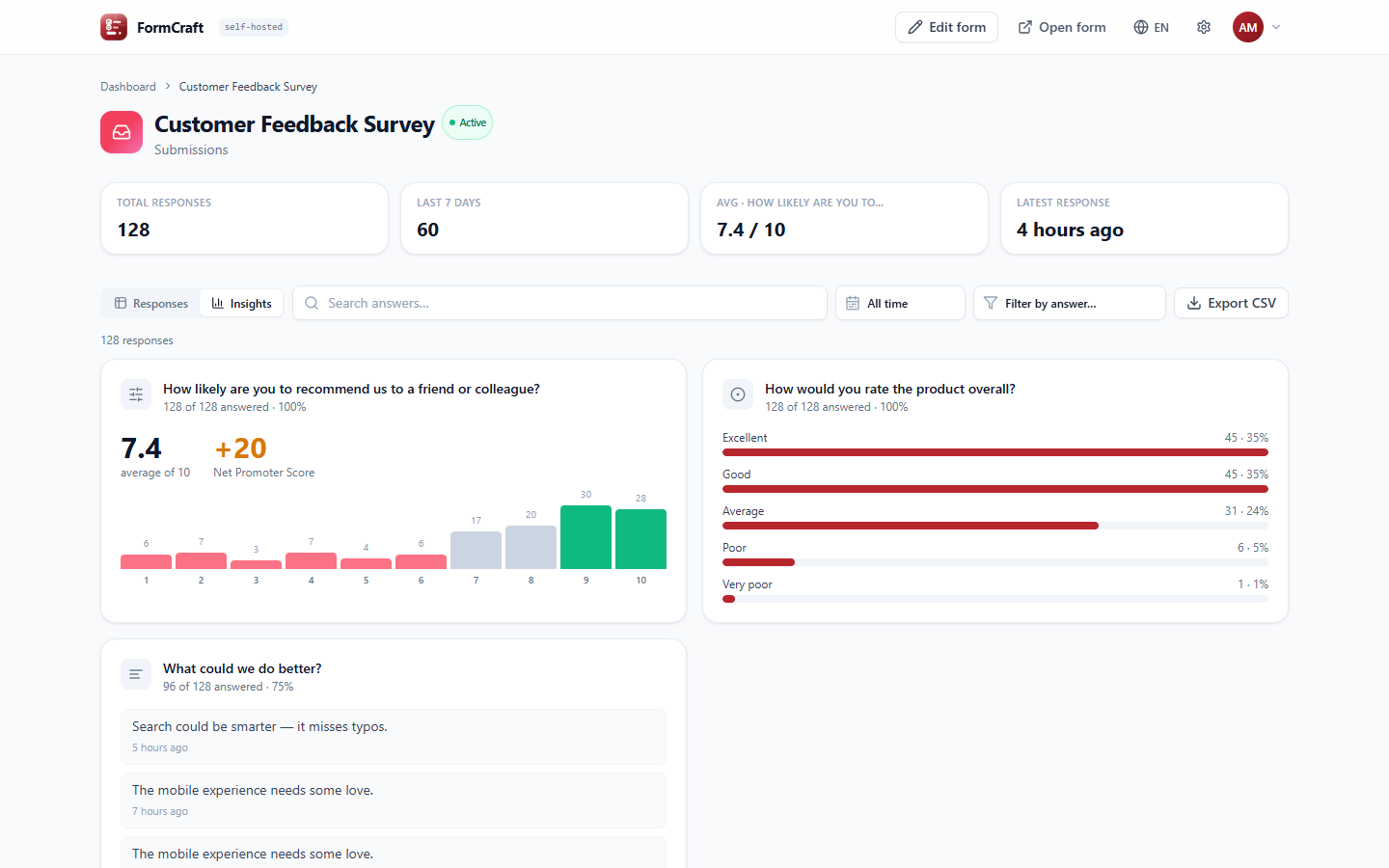The image size is (1389, 868).
Task: Click the Good rating progress bar
Action: pyautogui.click(x=995, y=489)
